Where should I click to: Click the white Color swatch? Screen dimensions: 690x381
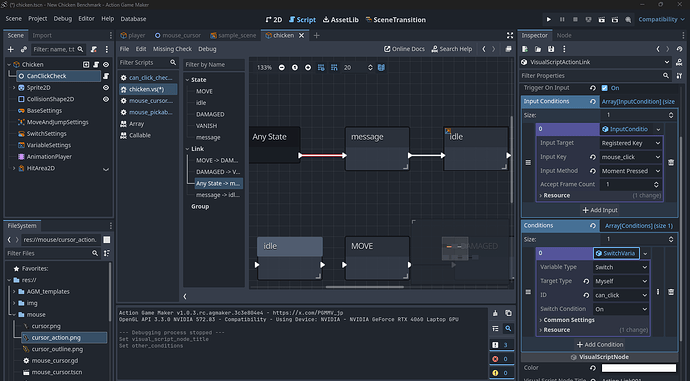point(639,368)
